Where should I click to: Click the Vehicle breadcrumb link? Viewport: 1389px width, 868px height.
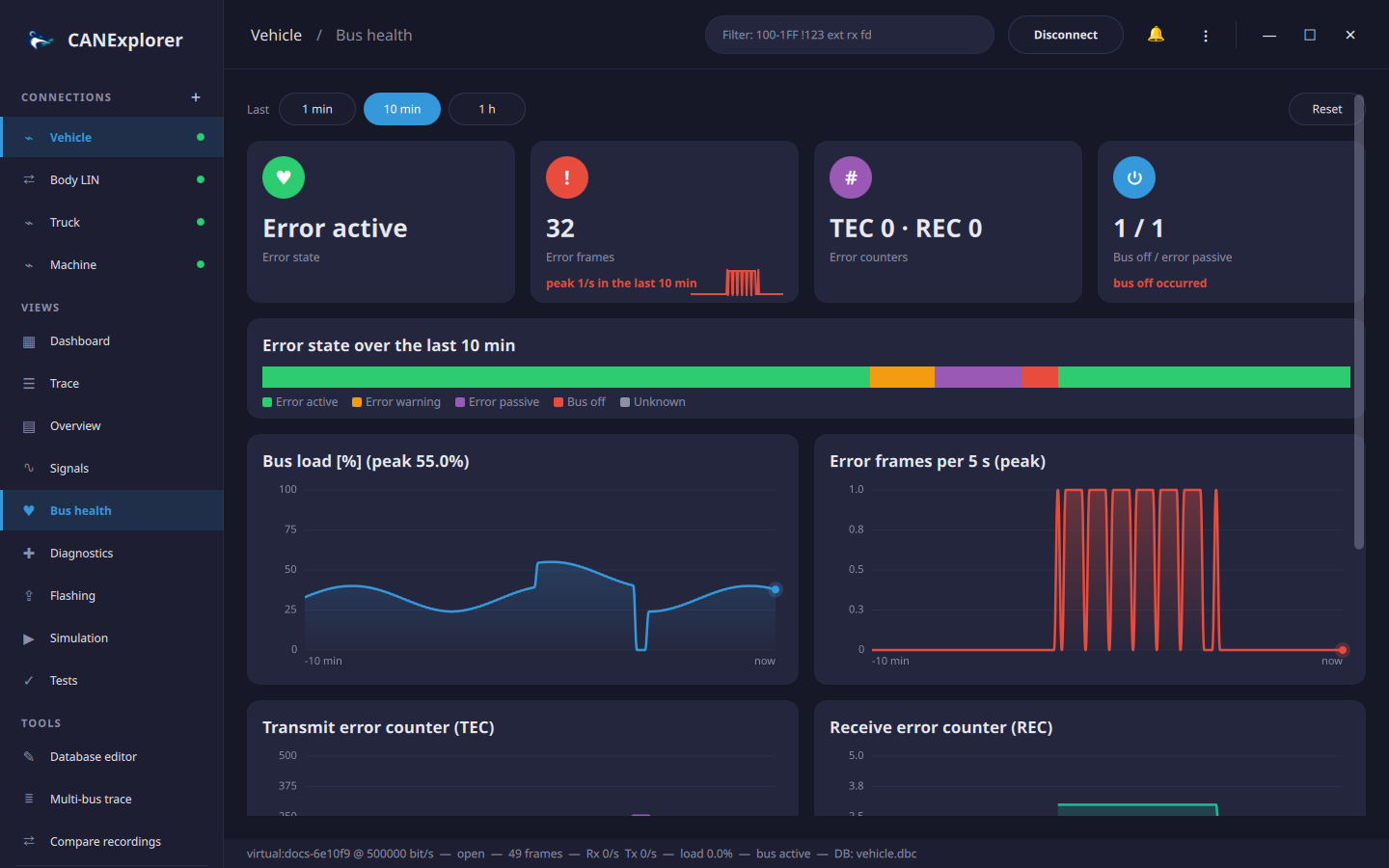pyautogui.click(x=276, y=35)
